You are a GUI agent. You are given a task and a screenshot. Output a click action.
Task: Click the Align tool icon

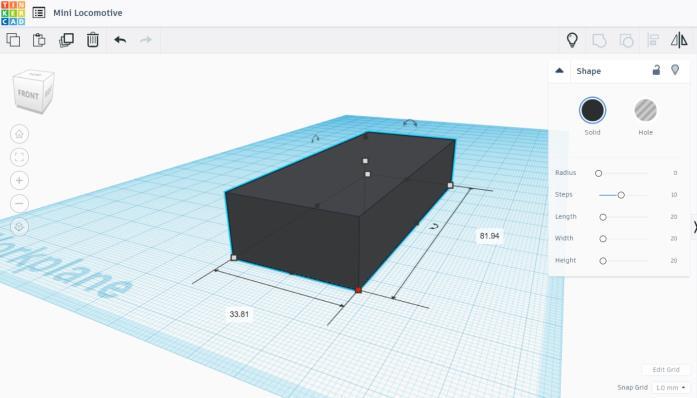(653, 40)
